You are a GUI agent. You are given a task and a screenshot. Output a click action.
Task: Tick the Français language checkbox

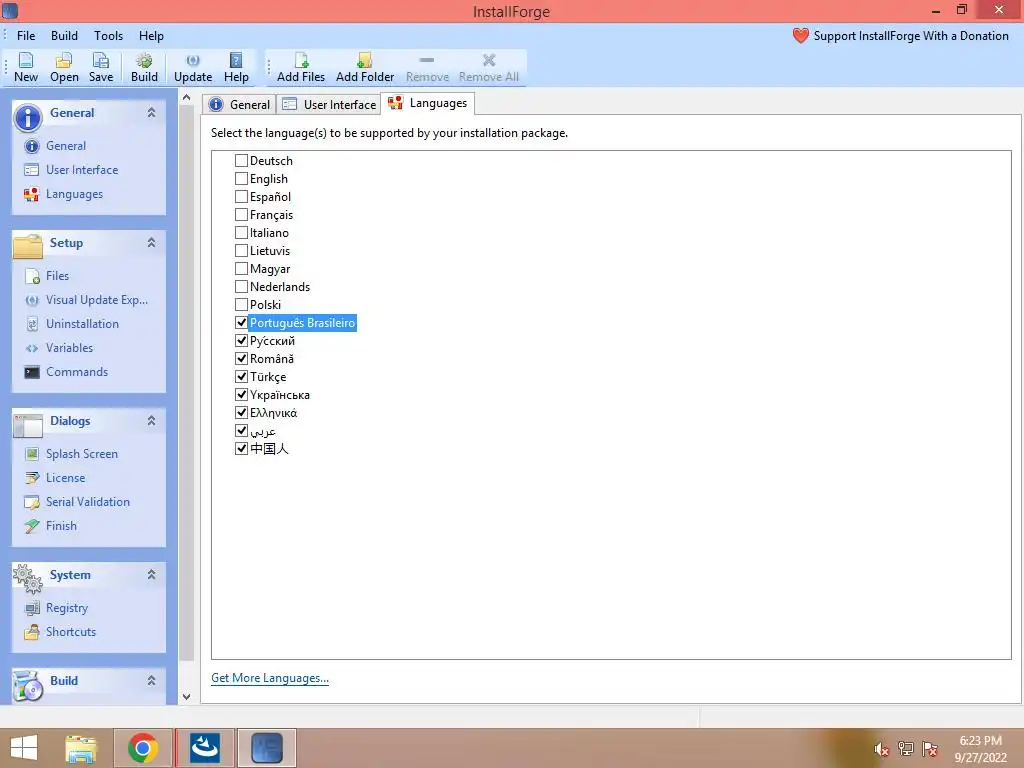[241, 215]
